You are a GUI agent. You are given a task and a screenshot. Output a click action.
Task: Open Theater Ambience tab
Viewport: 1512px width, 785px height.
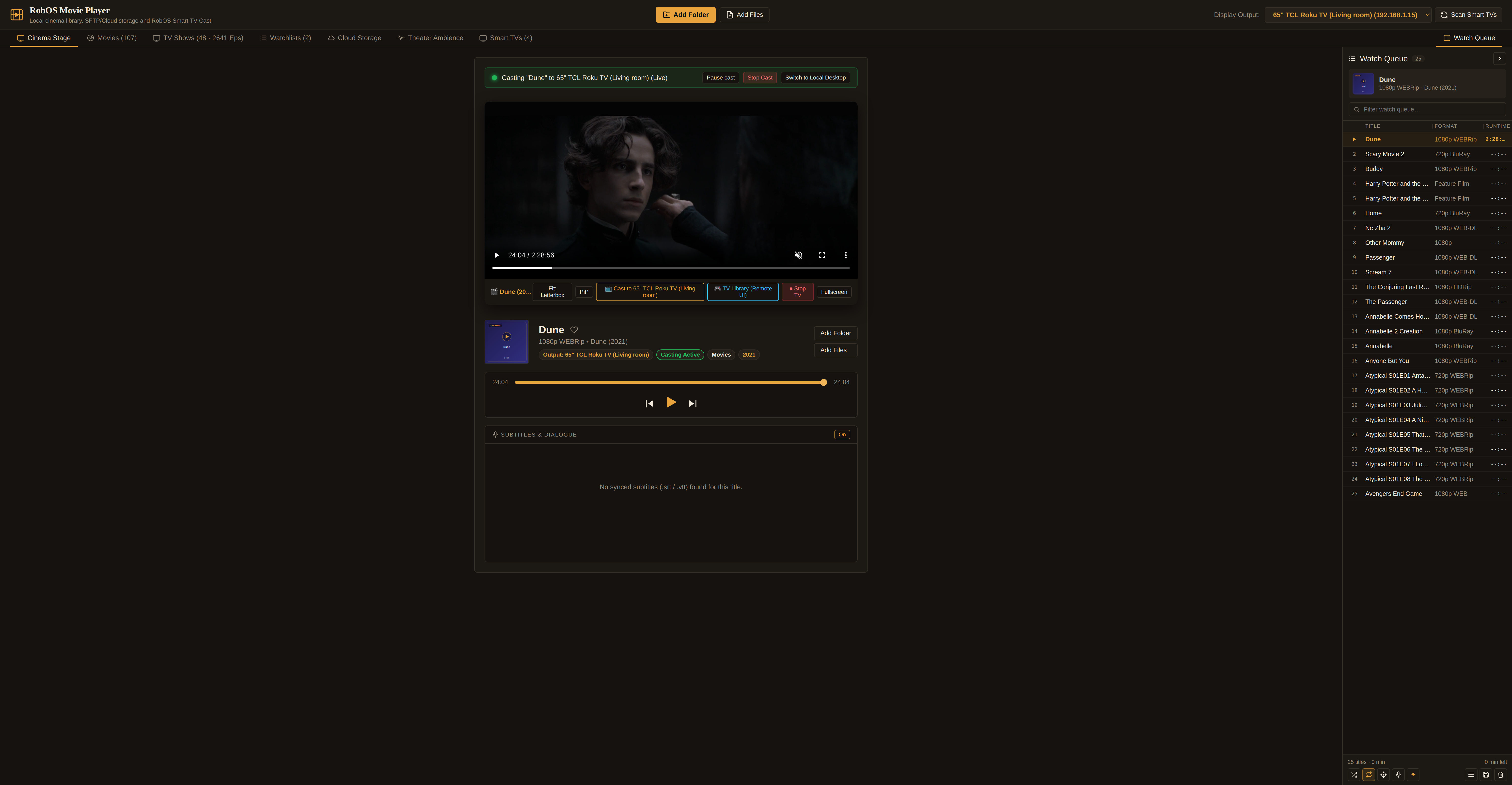[x=430, y=38]
